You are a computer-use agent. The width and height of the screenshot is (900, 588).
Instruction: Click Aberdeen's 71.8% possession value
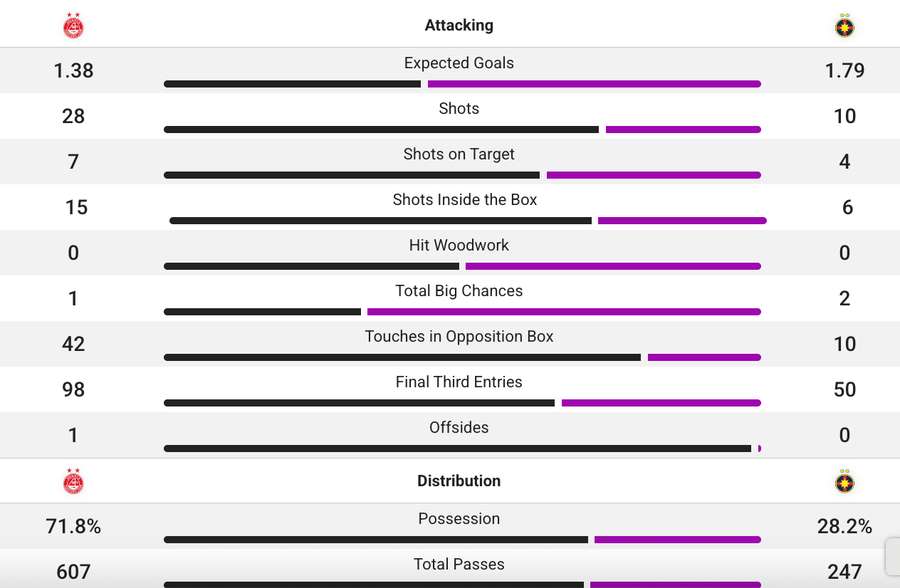point(73,526)
